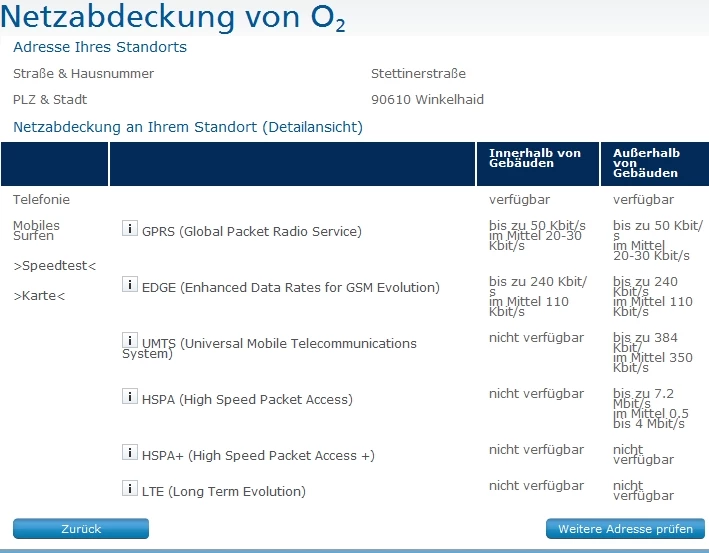Click UMTS (Universal Mobile Telecommunications System) text

[x=269, y=348]
